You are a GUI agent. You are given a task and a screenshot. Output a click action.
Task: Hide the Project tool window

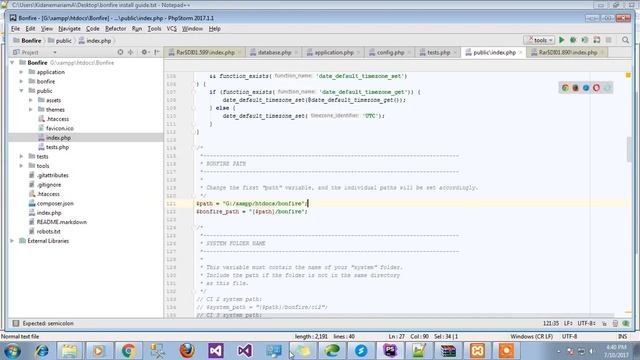(x=157, y=52)
